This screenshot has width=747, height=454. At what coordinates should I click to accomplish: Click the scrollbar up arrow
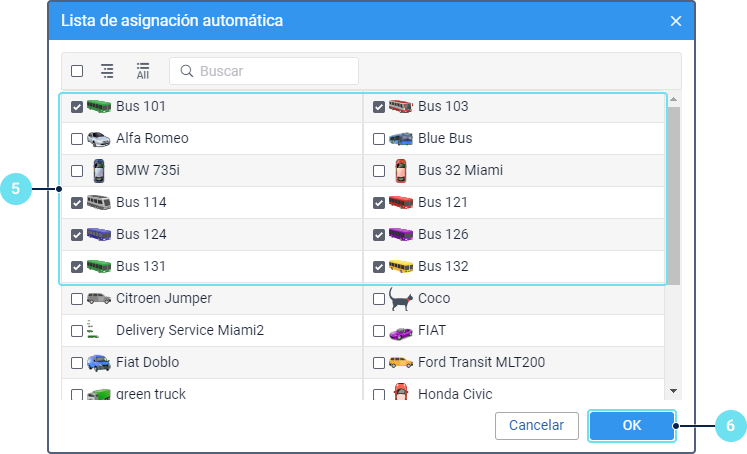(673, 99)
